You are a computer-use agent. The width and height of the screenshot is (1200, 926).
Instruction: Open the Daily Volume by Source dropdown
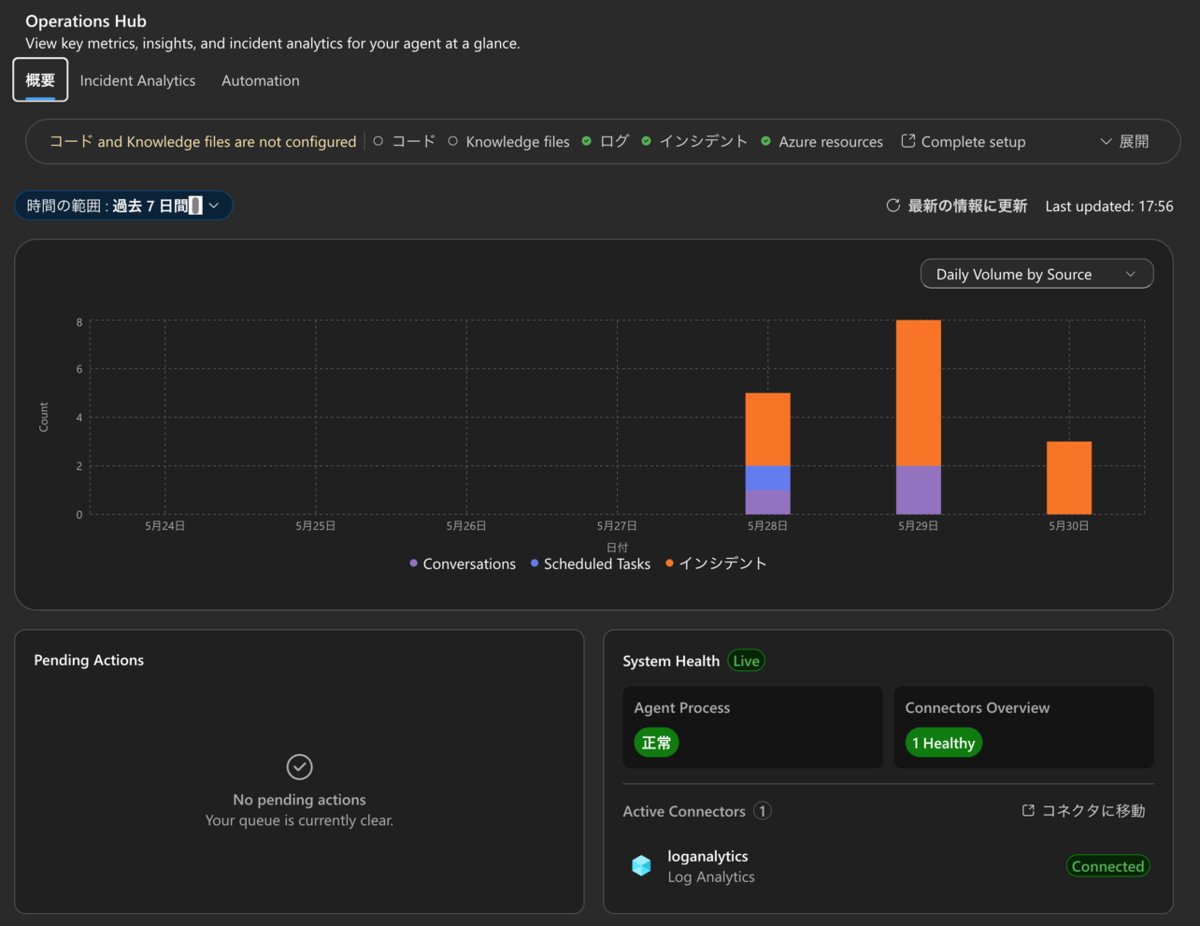coord(1036,274)
